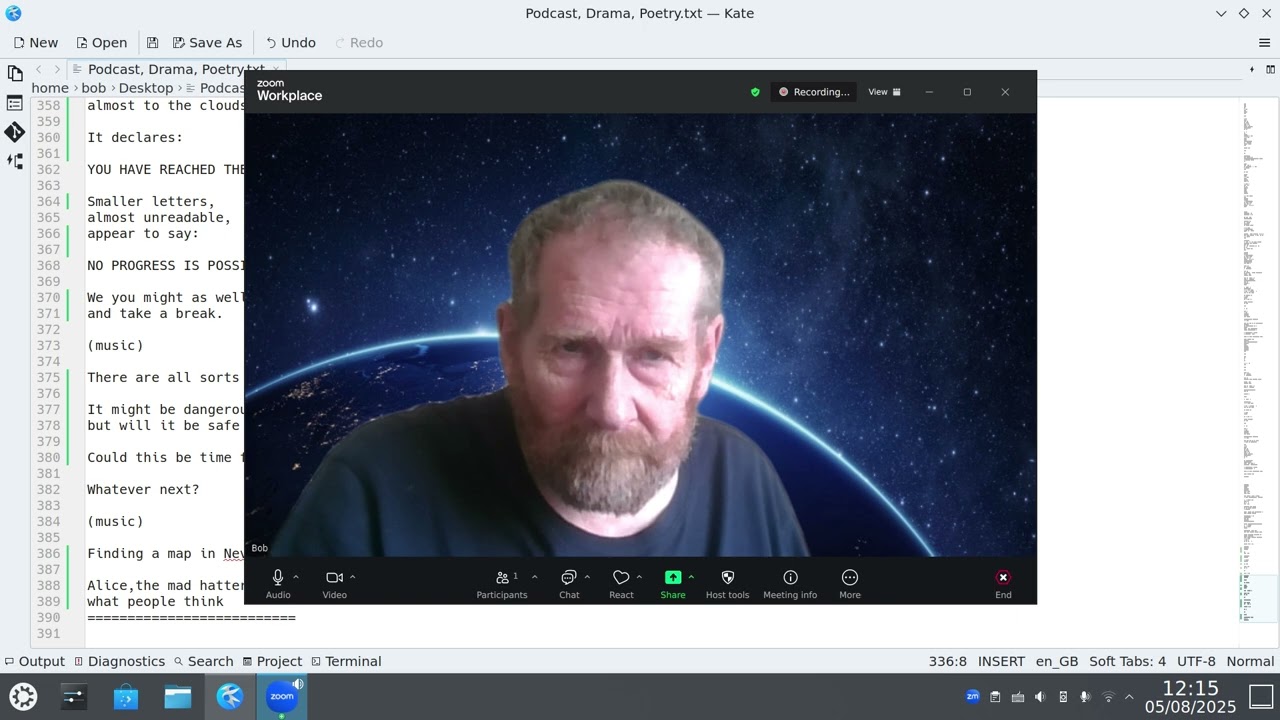Expand Zoom chat options arrow

587,577
